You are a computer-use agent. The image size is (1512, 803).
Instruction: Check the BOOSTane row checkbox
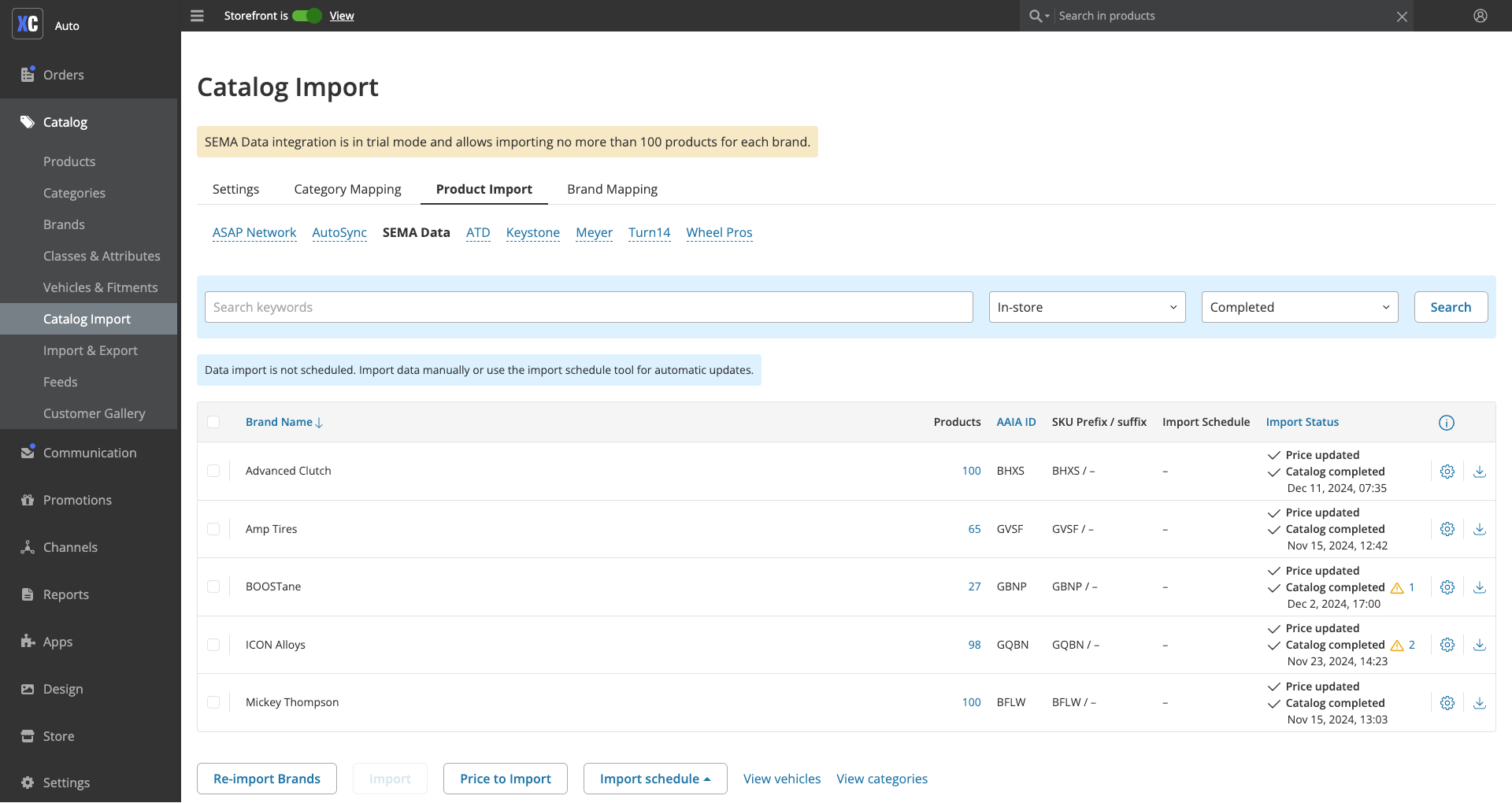(x=213, y=587)
